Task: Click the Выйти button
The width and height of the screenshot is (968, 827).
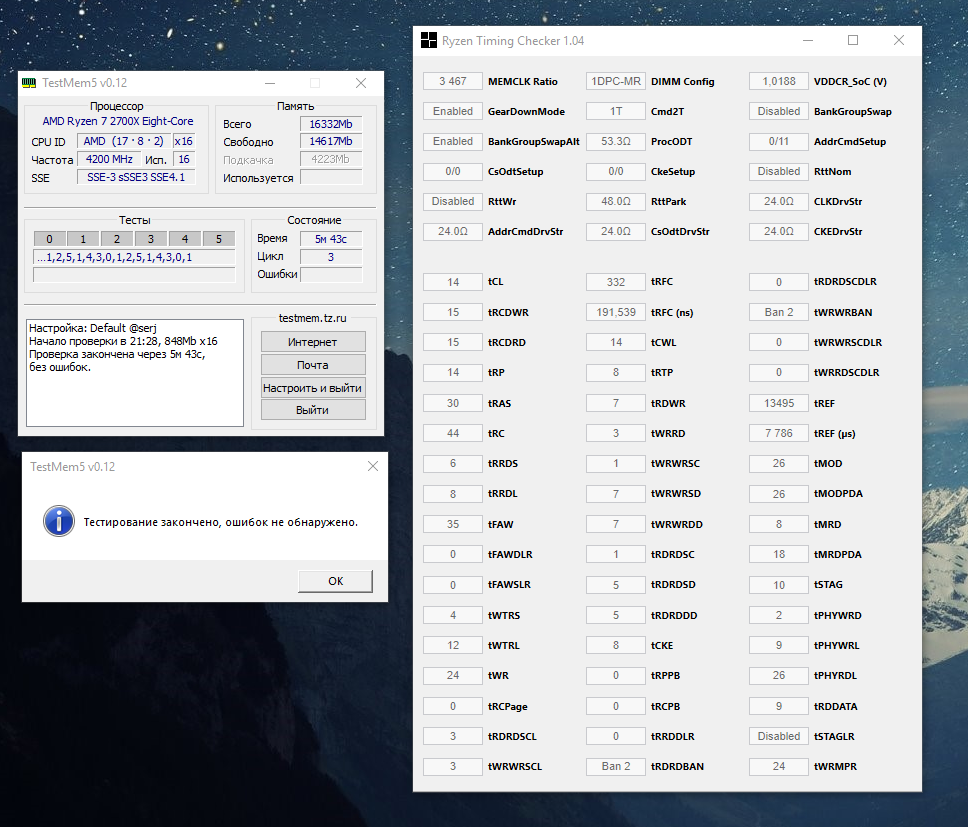Action: coord(313,410)
